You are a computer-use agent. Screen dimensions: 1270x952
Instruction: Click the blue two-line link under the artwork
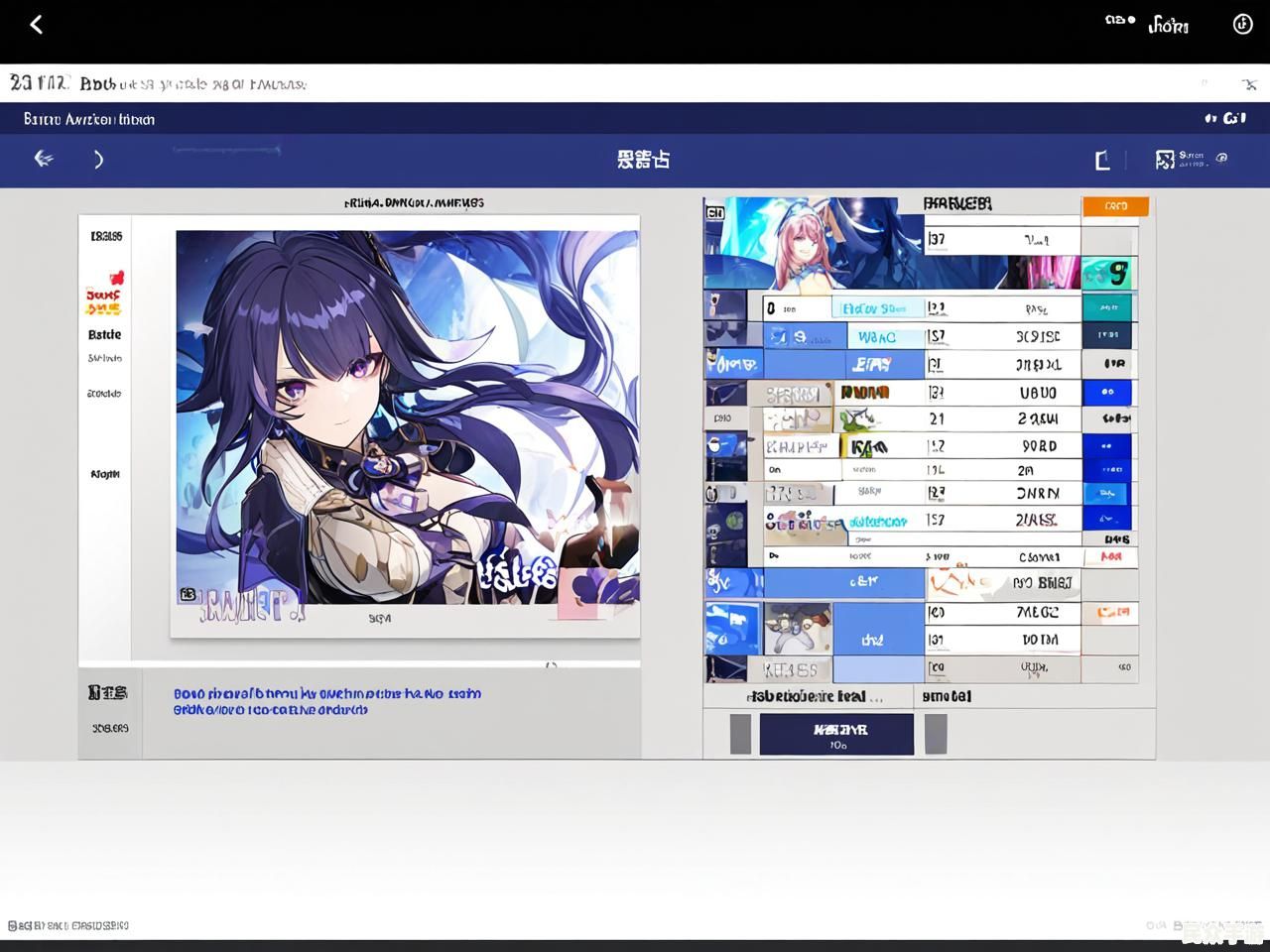click(x=327, y=702)
